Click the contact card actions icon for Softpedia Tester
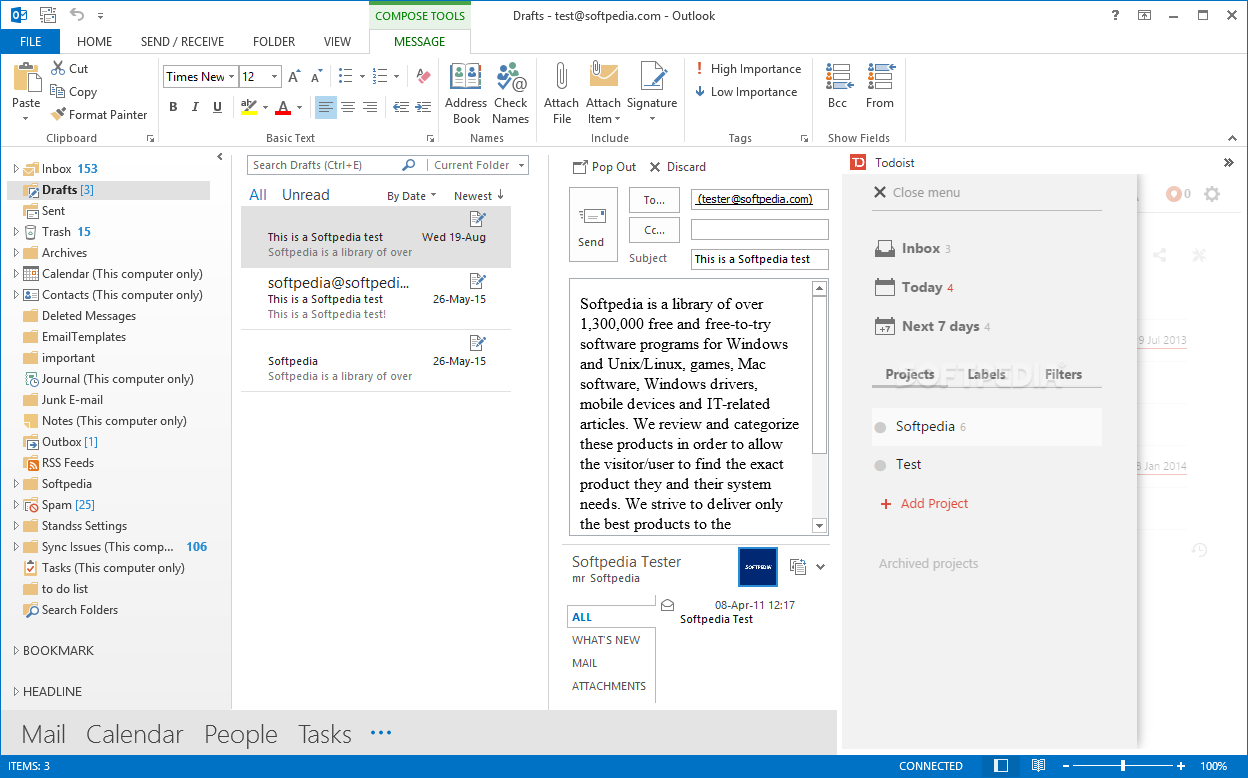Screen dimensions: 1248x778 [x=797, y=567]
